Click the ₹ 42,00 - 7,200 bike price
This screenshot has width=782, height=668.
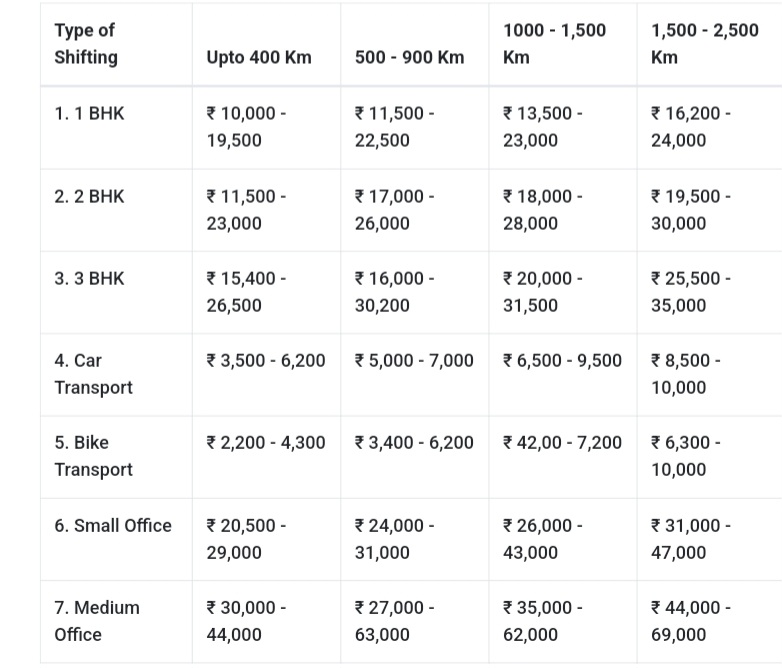click(562, 442)
